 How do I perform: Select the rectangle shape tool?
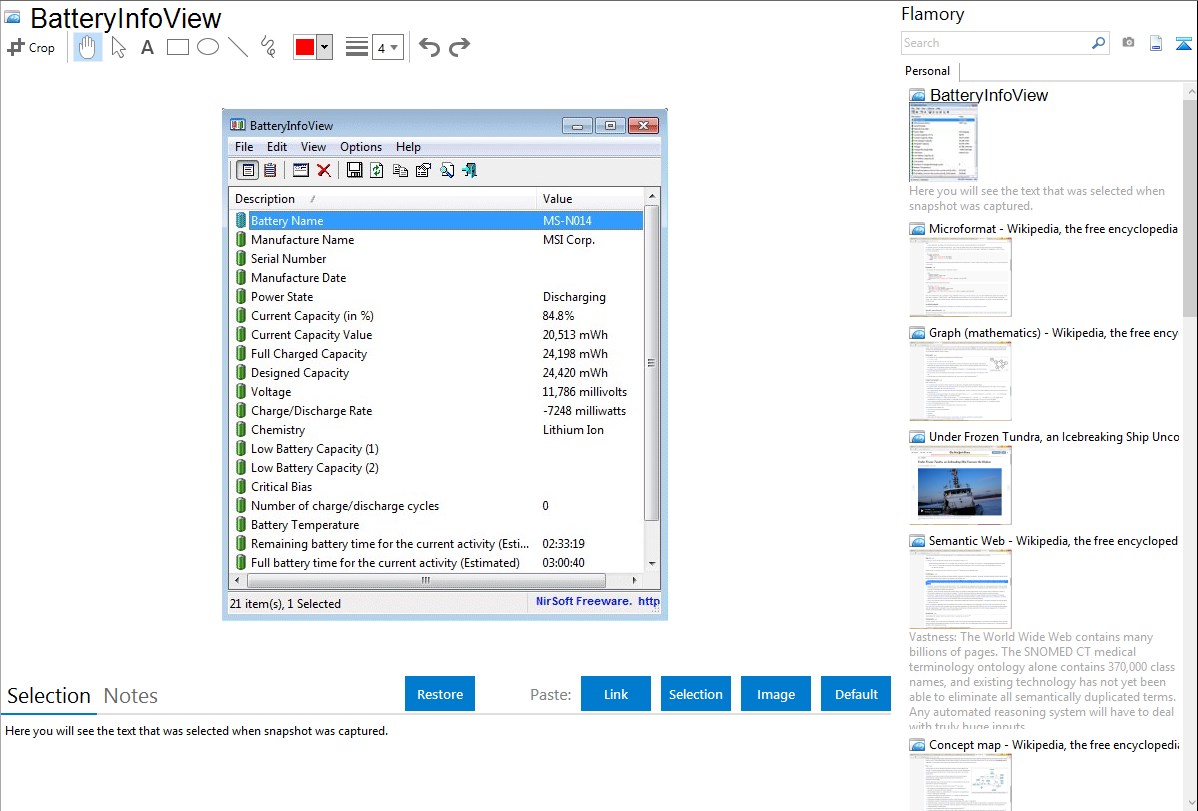tap(177, 47)
